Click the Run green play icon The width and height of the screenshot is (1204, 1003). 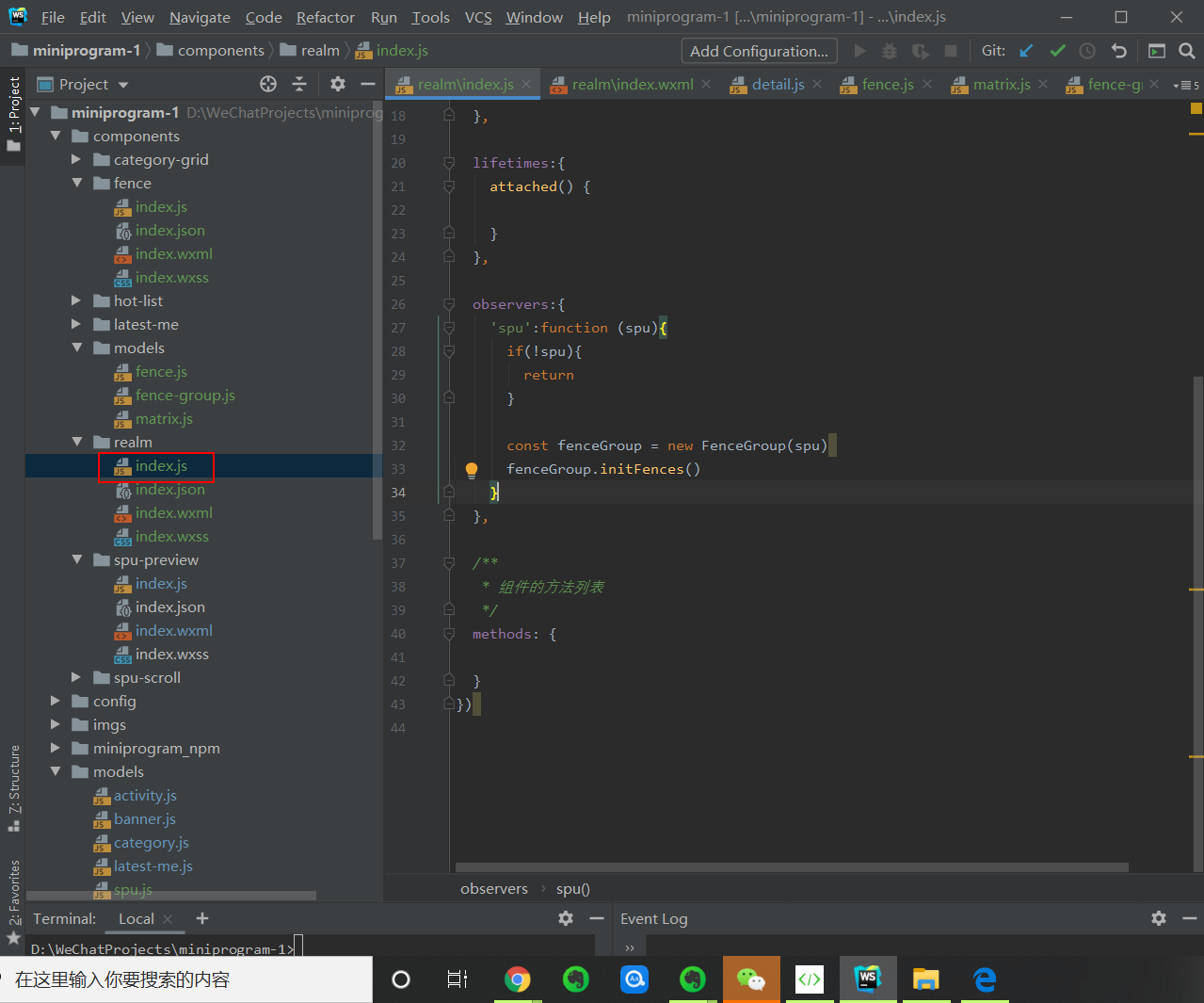click(859, 51)
